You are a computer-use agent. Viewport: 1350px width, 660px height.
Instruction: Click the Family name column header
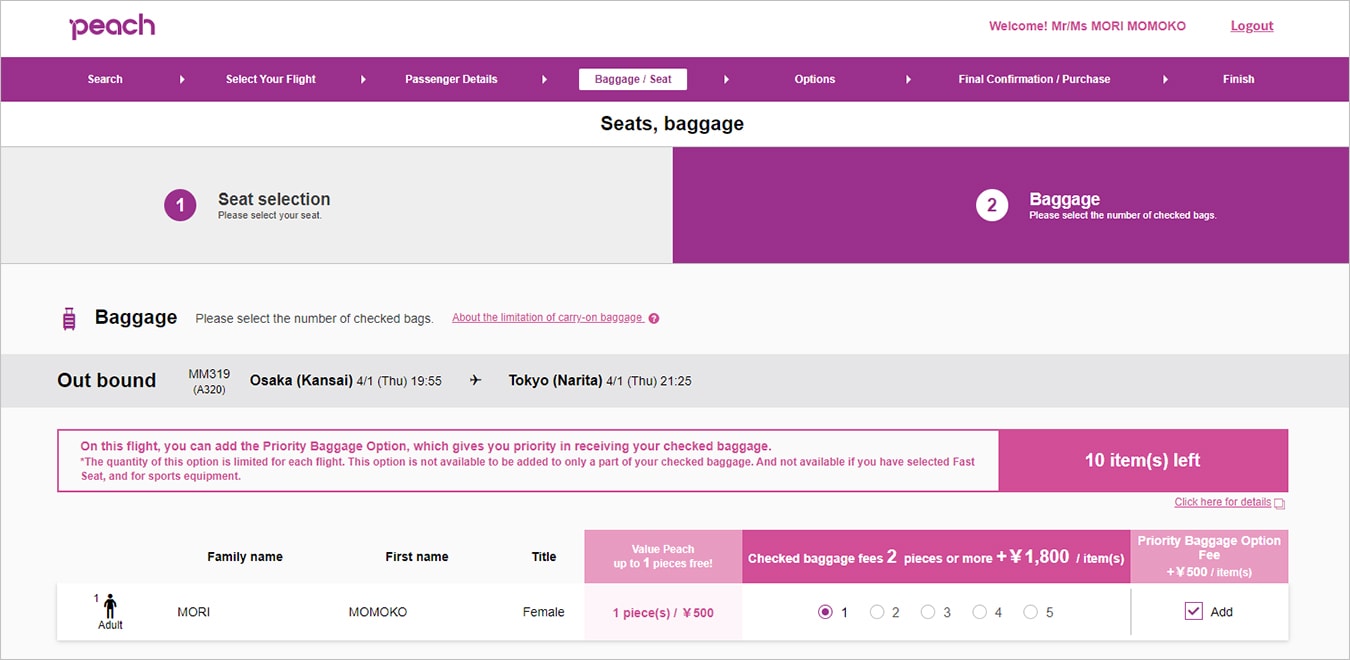tap(245, 557)
